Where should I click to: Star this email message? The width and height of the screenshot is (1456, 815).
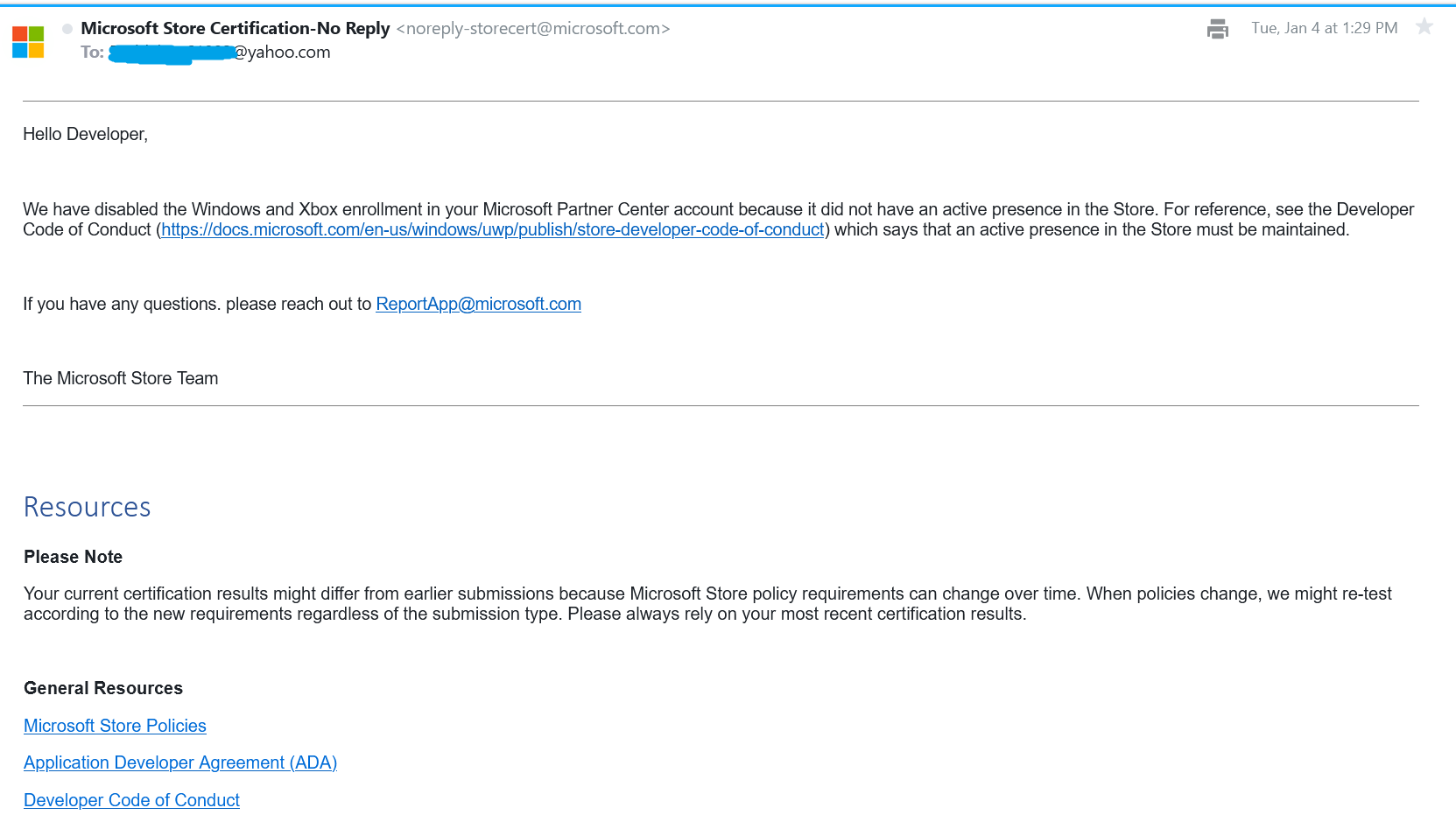[1424, 27]
